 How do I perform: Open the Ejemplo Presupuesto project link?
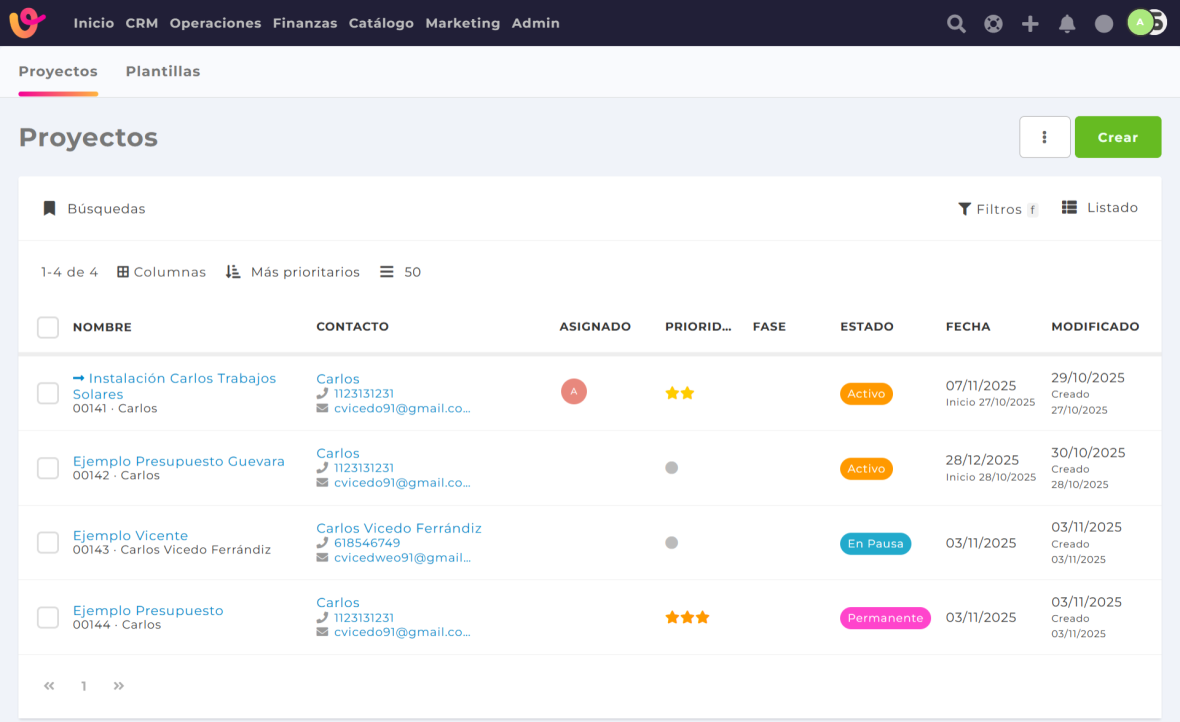click(x=148, y=611)
